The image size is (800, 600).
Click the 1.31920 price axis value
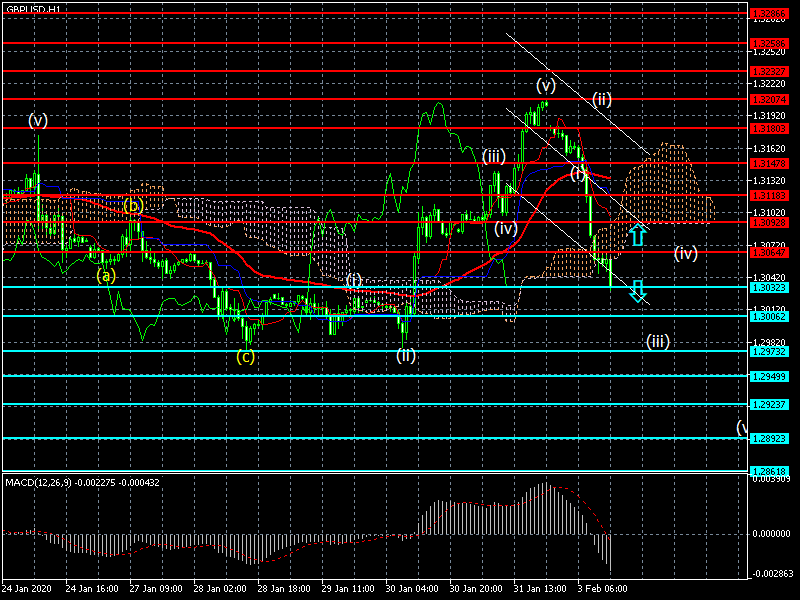[x=769, y=116]
